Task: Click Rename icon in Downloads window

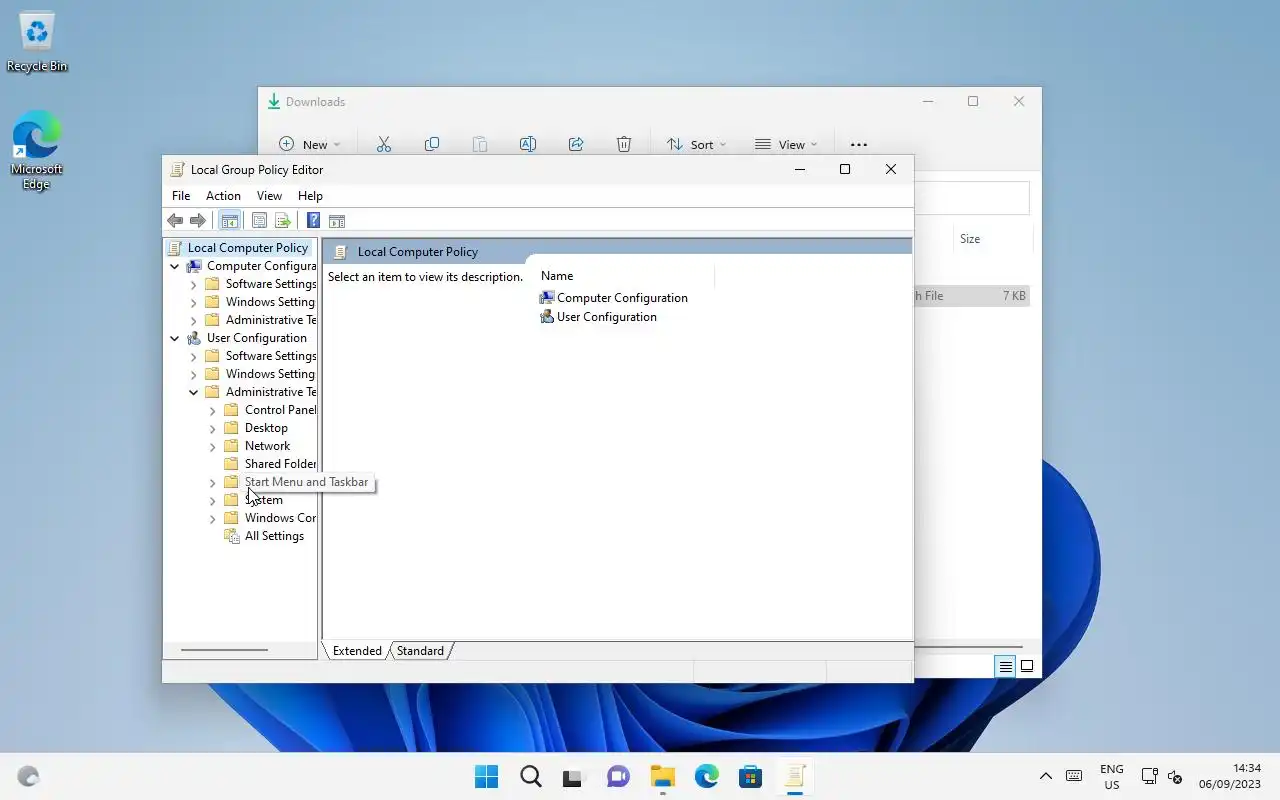Action: coord(528,144)
